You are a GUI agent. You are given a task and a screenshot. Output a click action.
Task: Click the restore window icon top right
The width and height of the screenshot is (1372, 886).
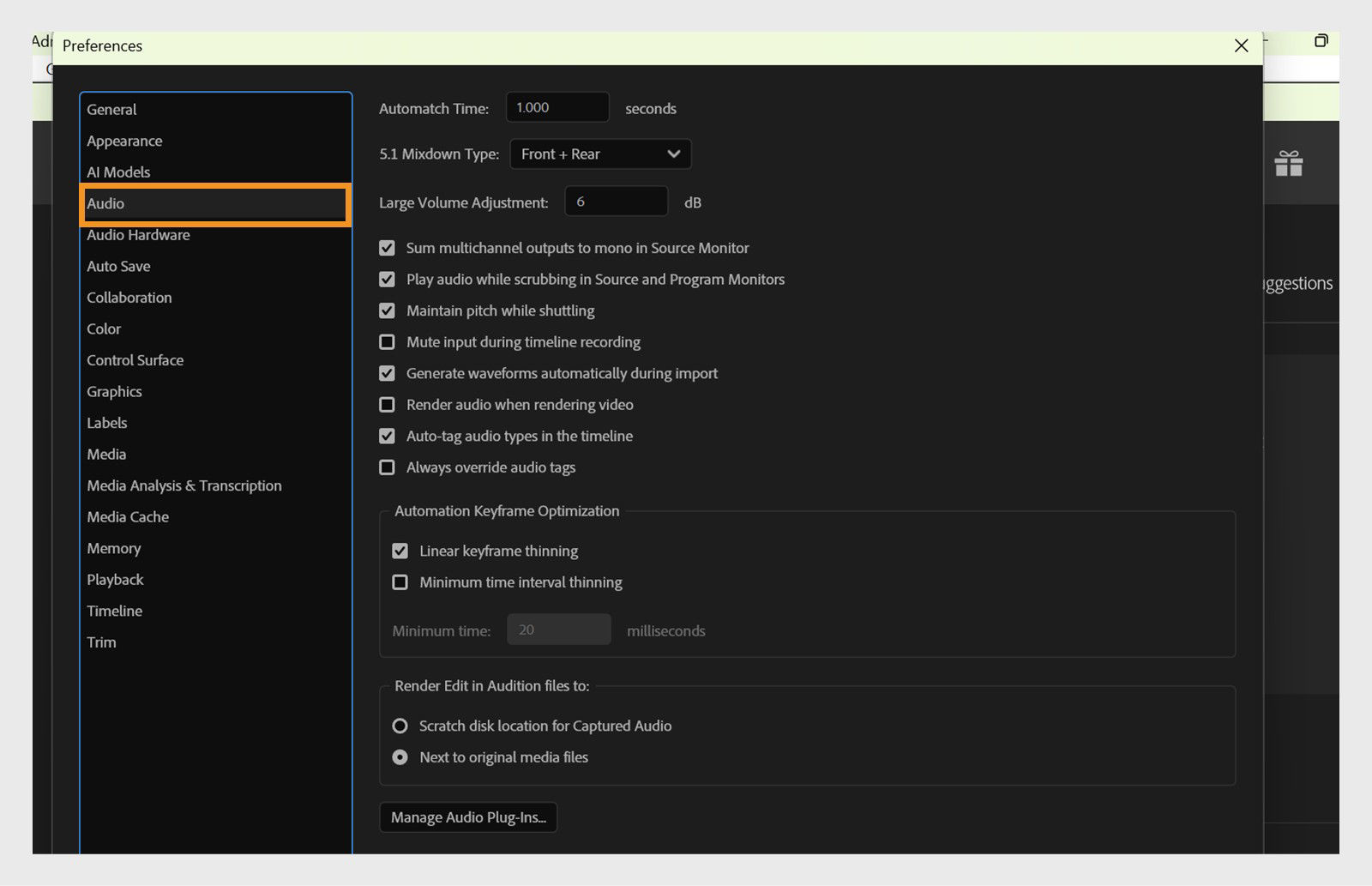1320,39
